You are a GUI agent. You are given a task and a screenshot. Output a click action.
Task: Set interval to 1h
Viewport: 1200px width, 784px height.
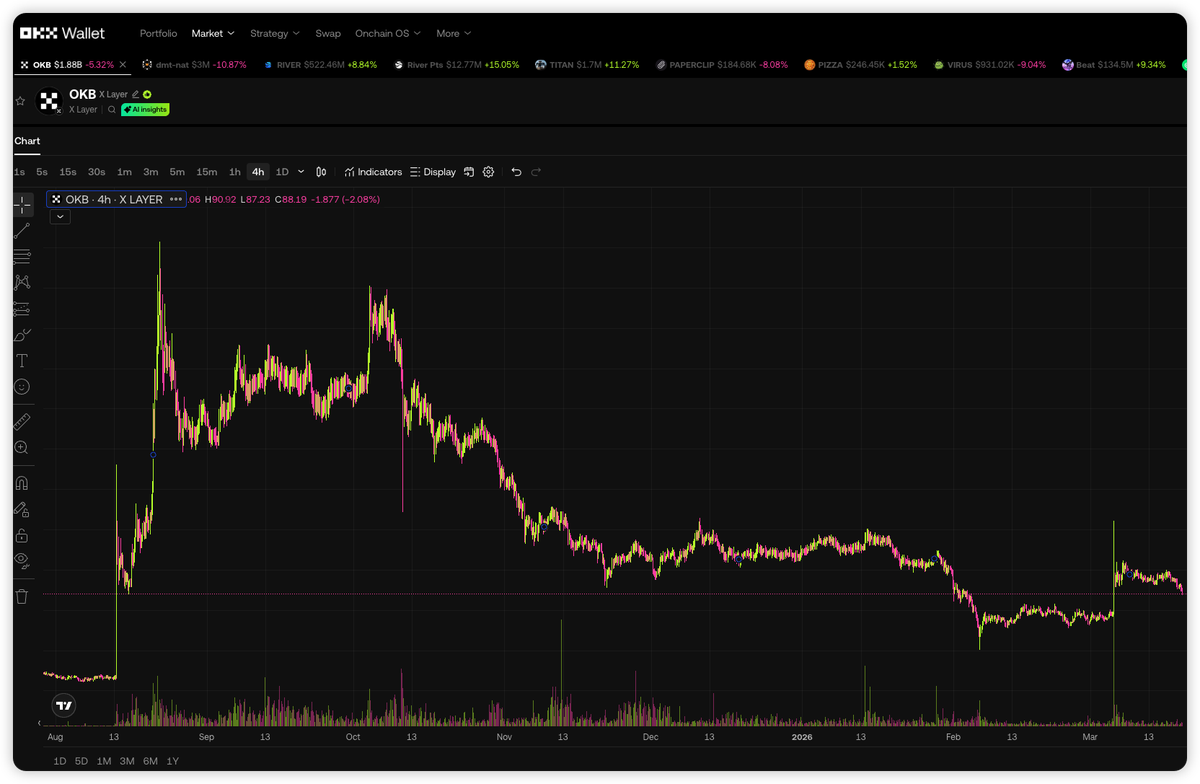coord(234,172)
